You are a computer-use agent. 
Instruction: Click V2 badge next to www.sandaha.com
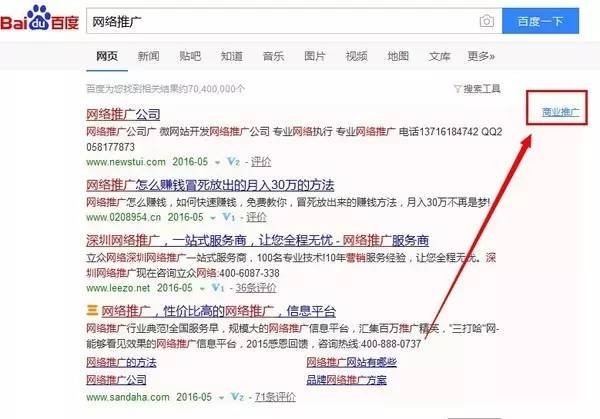(237, 397)
